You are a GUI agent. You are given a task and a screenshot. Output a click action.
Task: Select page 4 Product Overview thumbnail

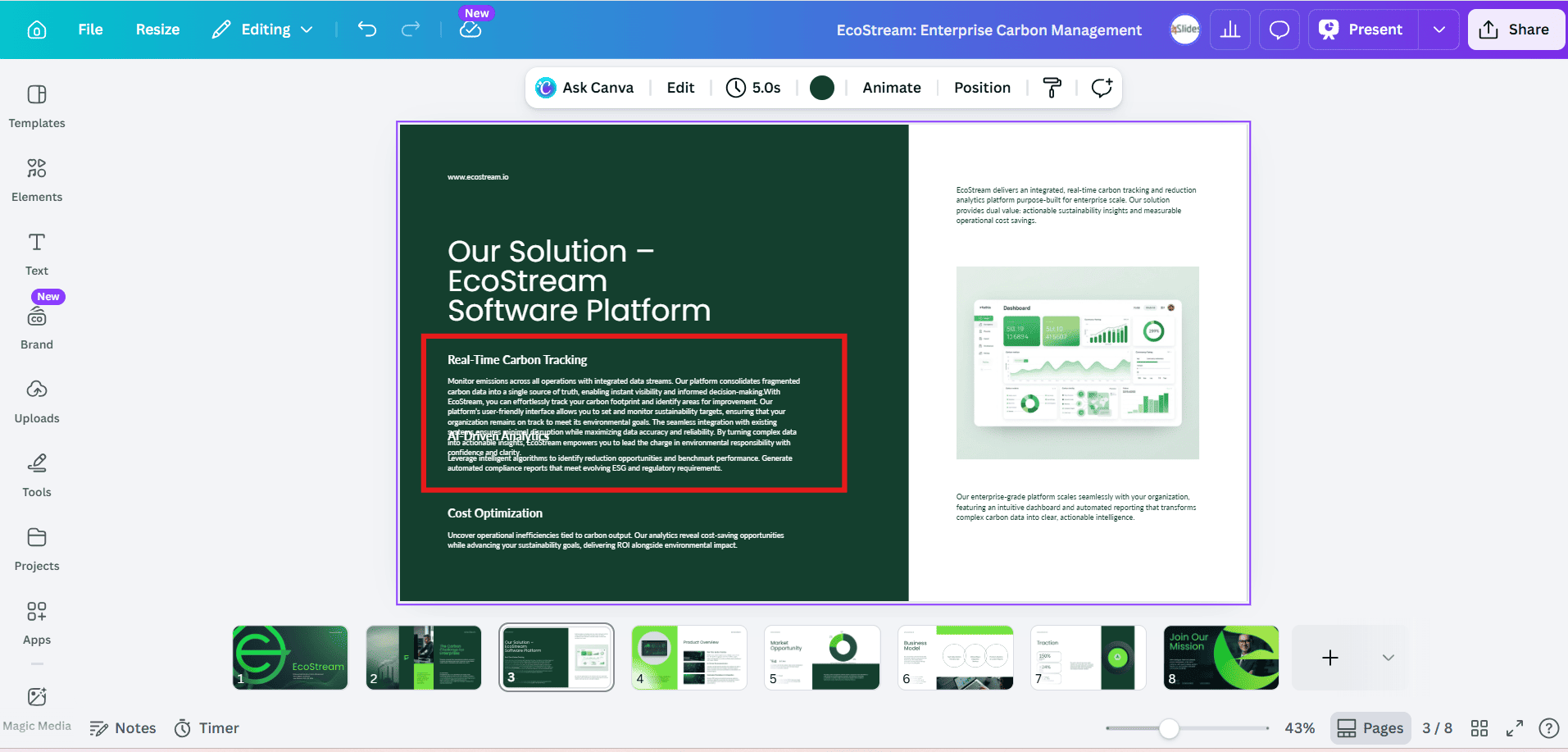click(689, 658)
